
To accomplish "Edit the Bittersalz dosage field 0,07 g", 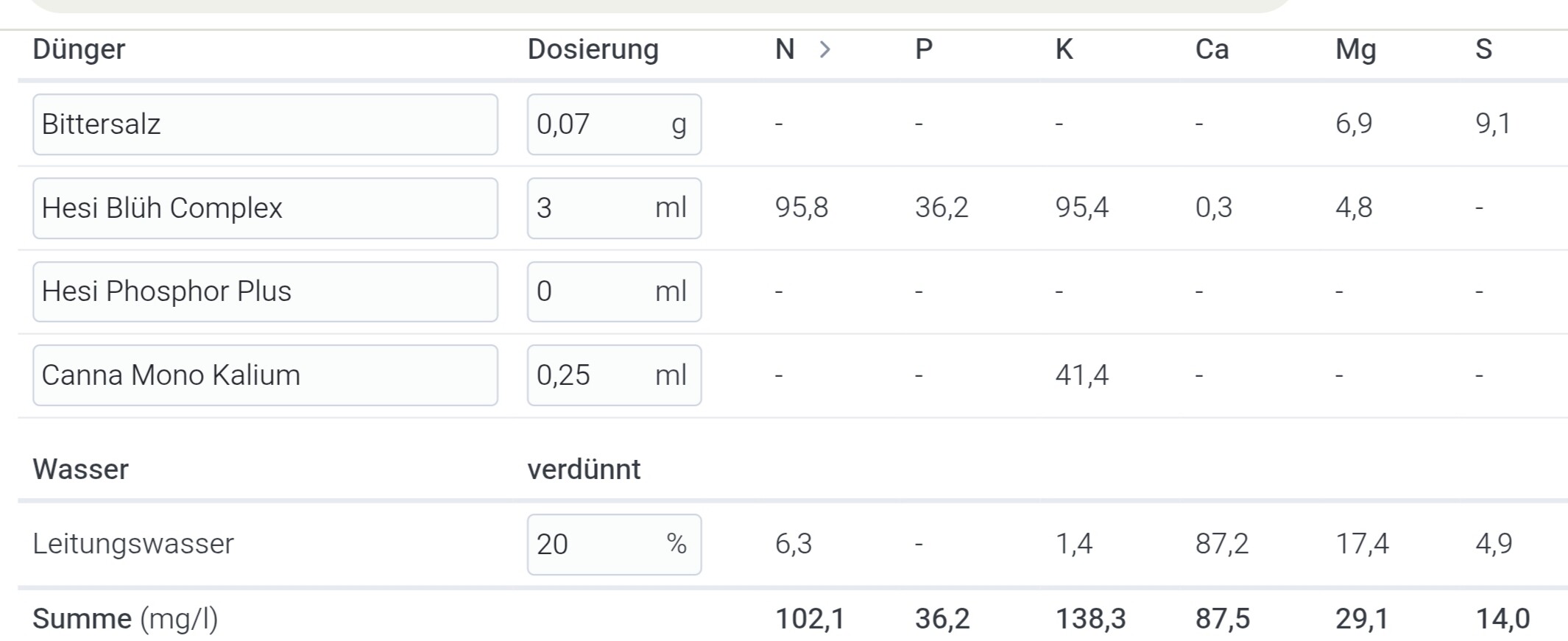I will click(x=613, y=124).
